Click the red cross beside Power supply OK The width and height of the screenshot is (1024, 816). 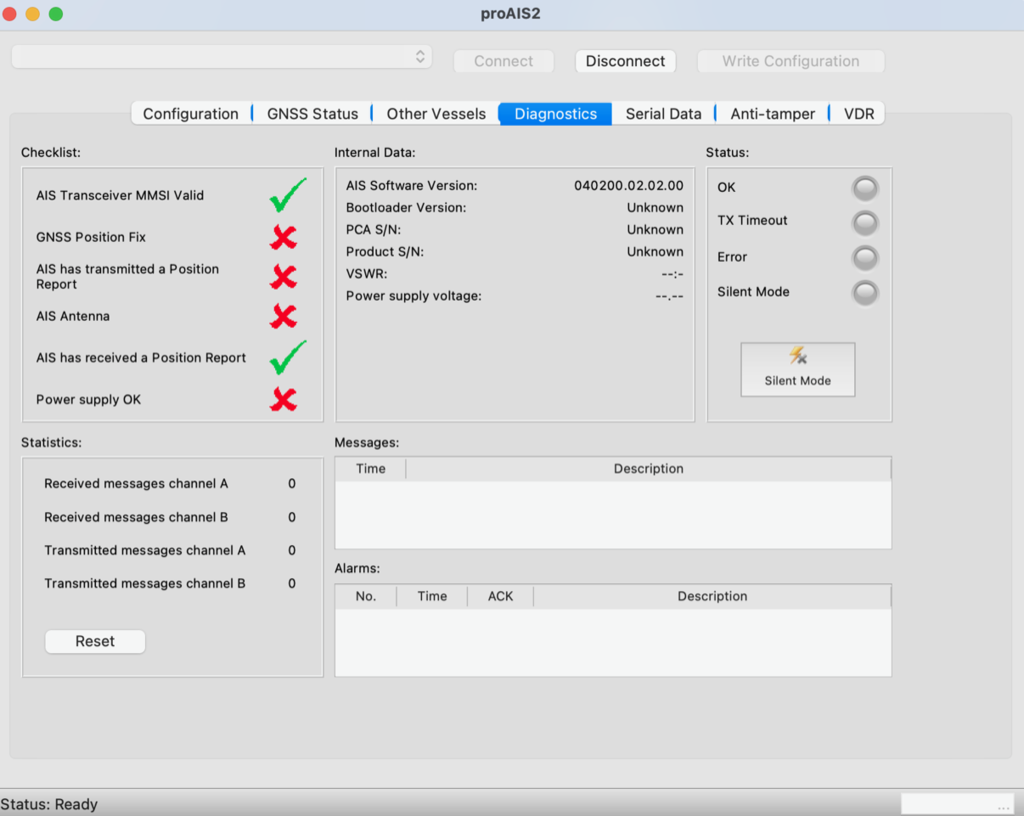click(283, 400)
